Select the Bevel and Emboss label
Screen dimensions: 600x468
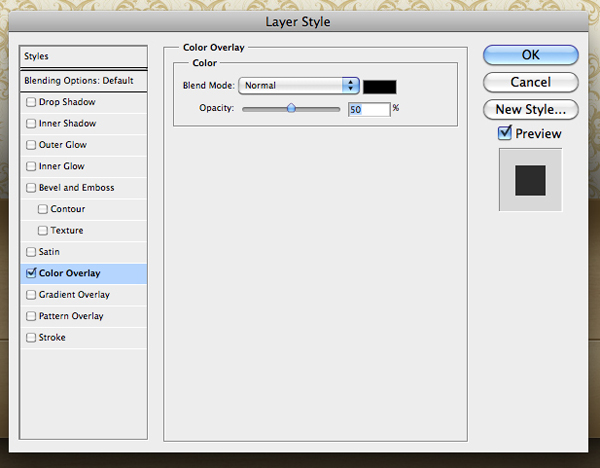click(77, 188)
